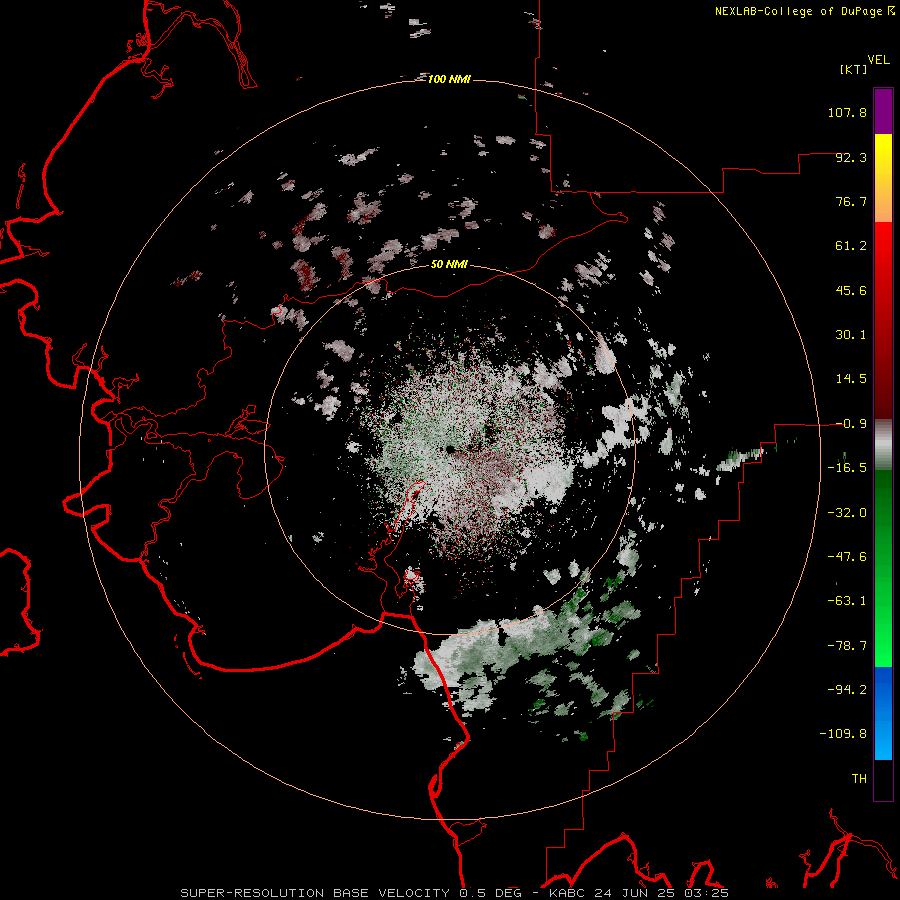Click the -63.1 velocity scale value
Screen dimensions: 900x900
point(847,601)
